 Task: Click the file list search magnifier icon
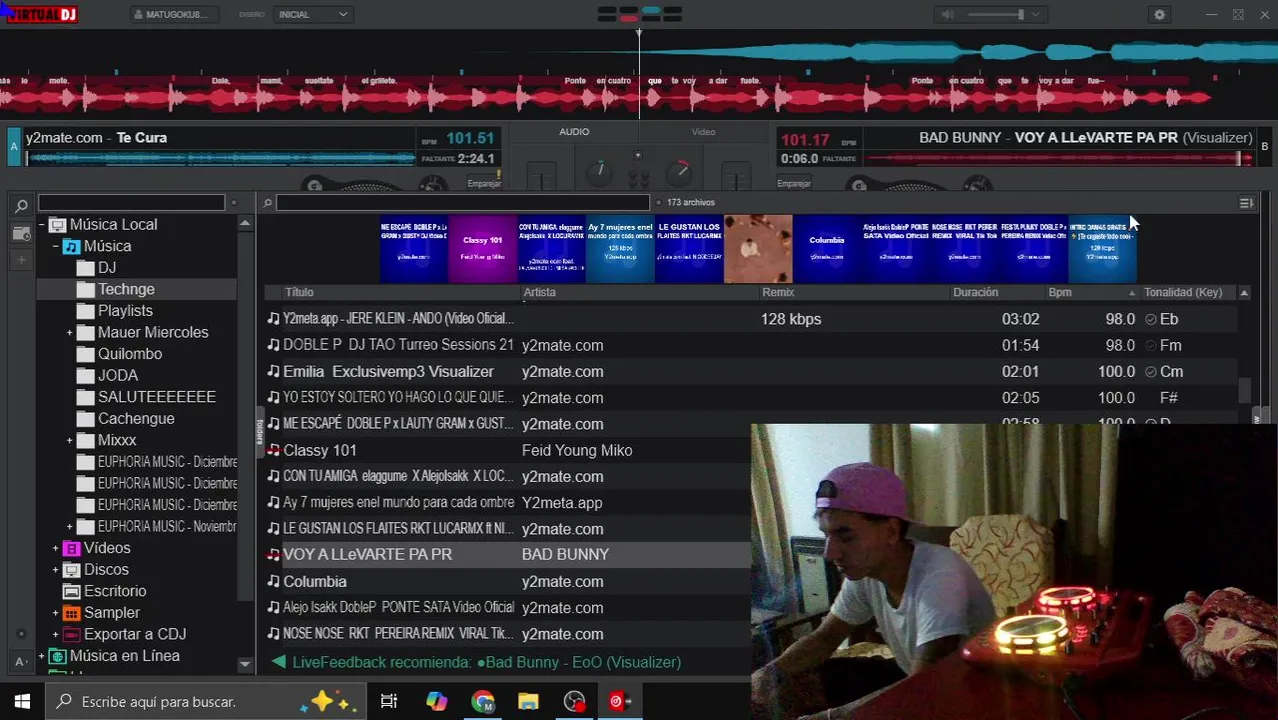(x=267, y=203)
